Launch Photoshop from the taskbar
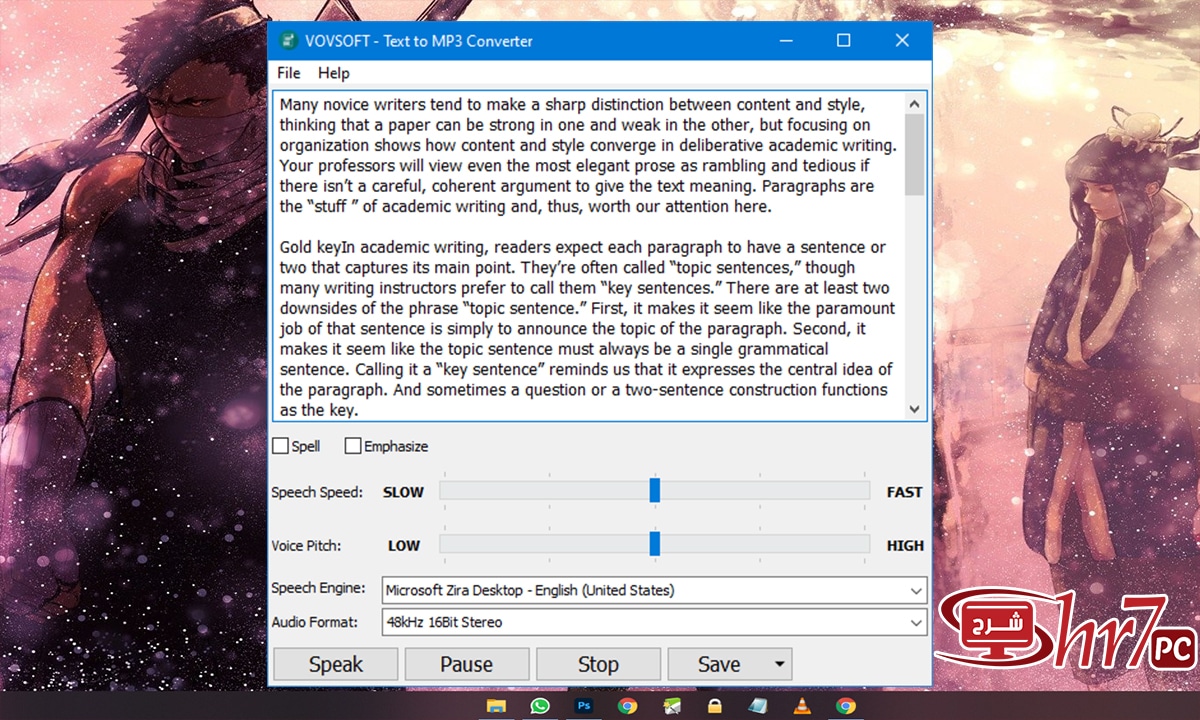This screenshot has width=1200, height=720. (584, 706)
